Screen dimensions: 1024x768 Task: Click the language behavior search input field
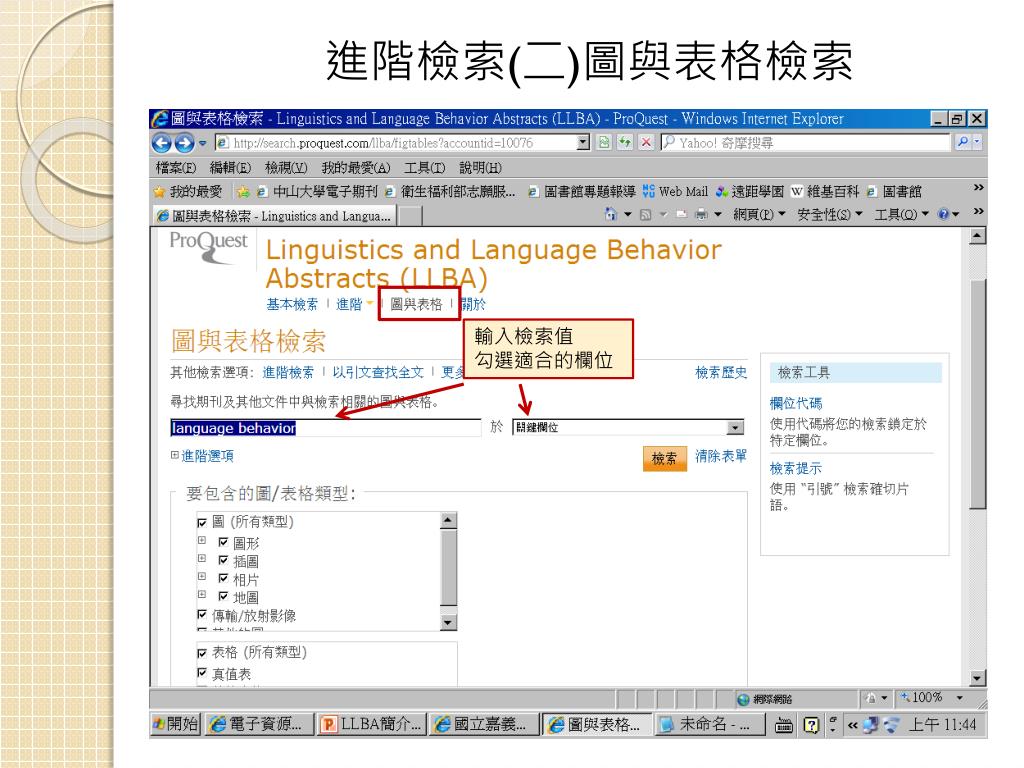click(x=325, y=428)
